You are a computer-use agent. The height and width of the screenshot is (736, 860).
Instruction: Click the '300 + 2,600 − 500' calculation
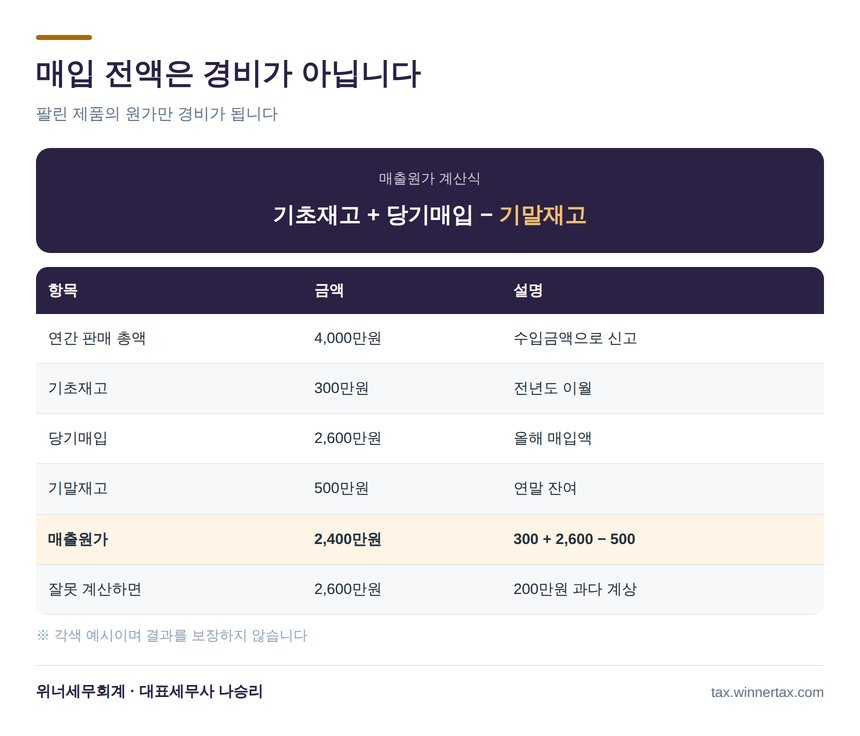click(x=574, y=539)
